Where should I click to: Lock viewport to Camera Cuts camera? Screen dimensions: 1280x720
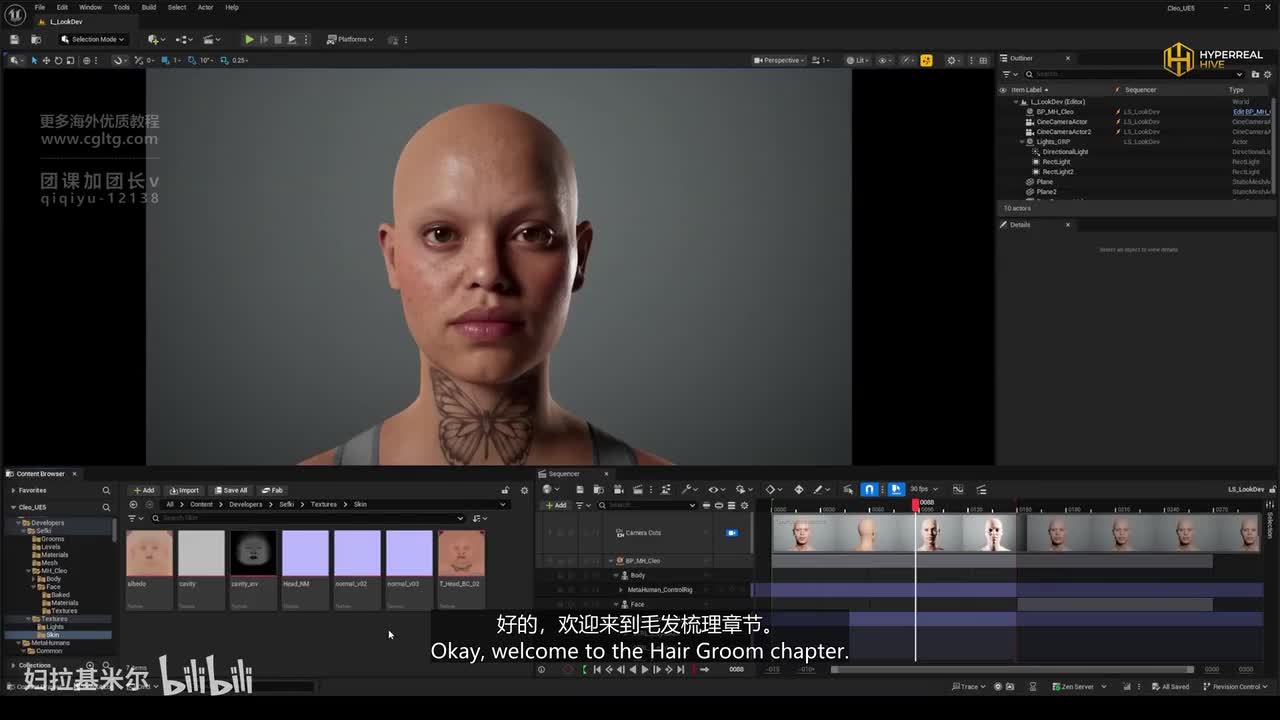point(732,533)
